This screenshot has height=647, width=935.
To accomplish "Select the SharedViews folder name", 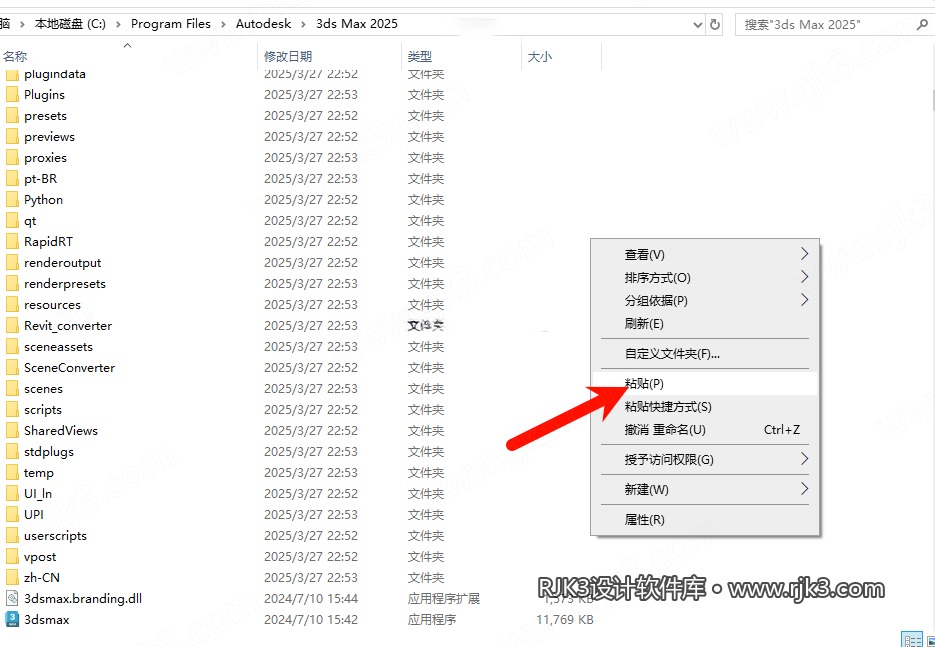I will pos(61,431).
